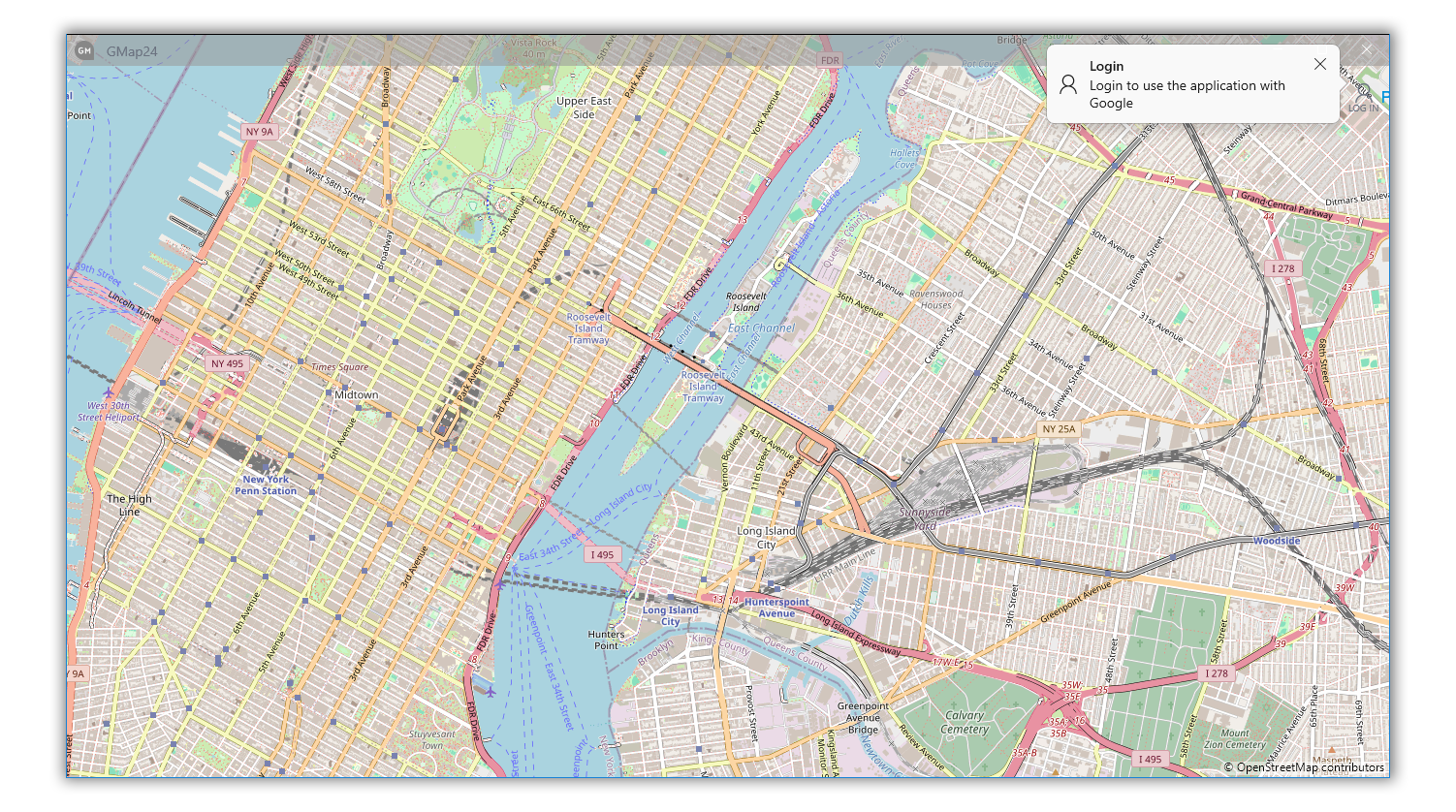1456x812 pixels.
Task: Click 'The High Line' label
Action: coord(129,505)
